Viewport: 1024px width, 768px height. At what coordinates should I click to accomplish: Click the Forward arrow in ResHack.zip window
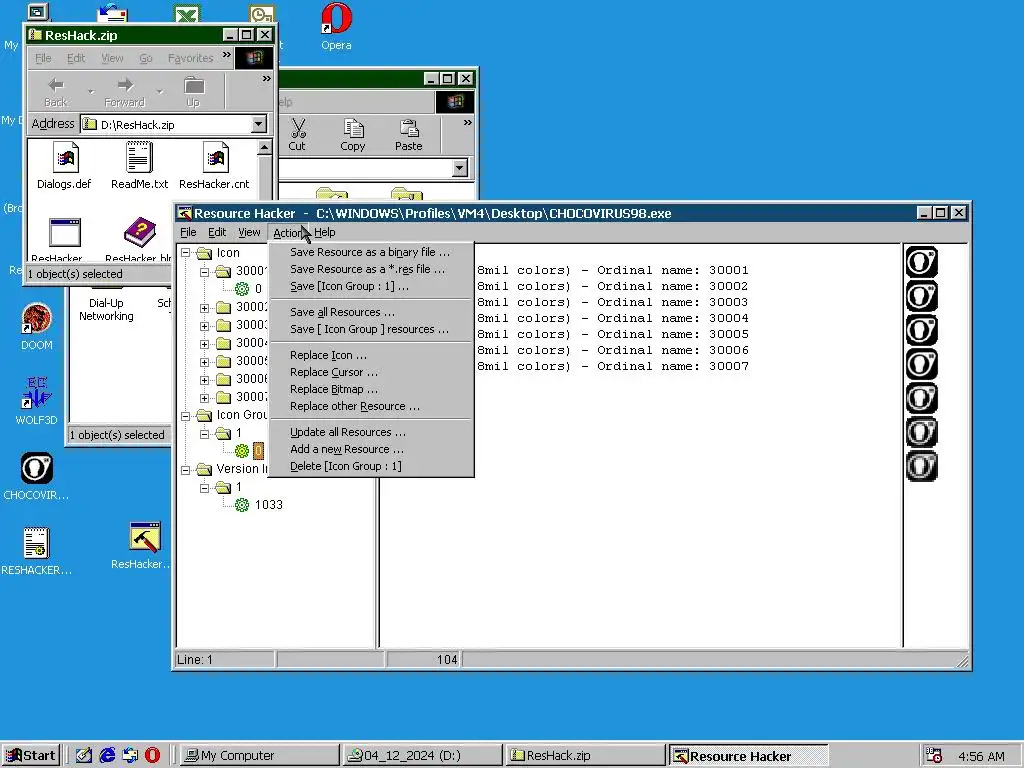click(x=124, y=91)
